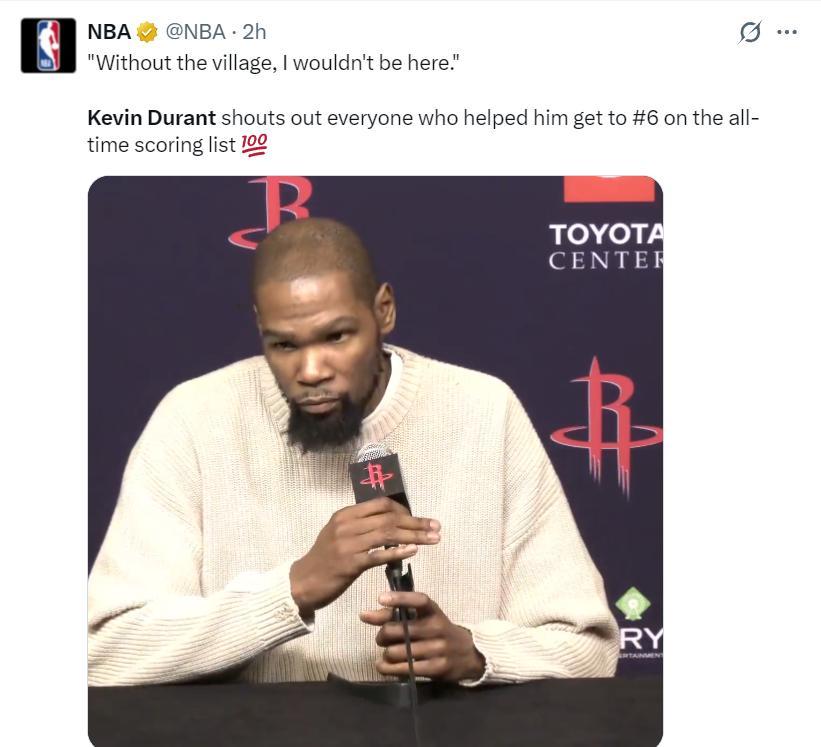Open the @NBA handle link
This screenshot has width=821, height=747.
tap(196, 32)
